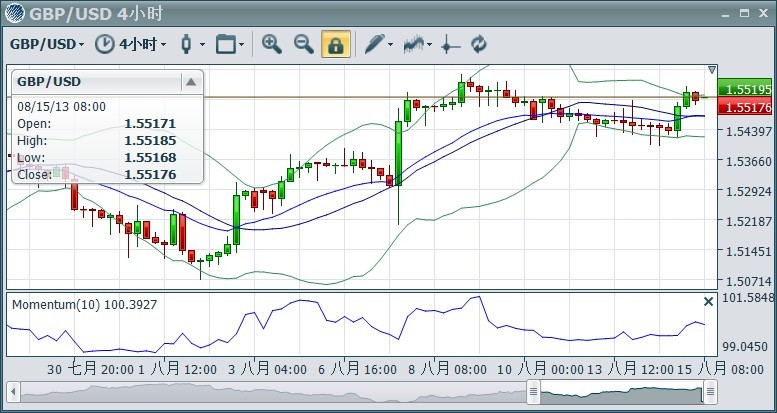Select the candlestick chart type icon
This screenshot has width=777, height=413.
[x=186, y=44]
